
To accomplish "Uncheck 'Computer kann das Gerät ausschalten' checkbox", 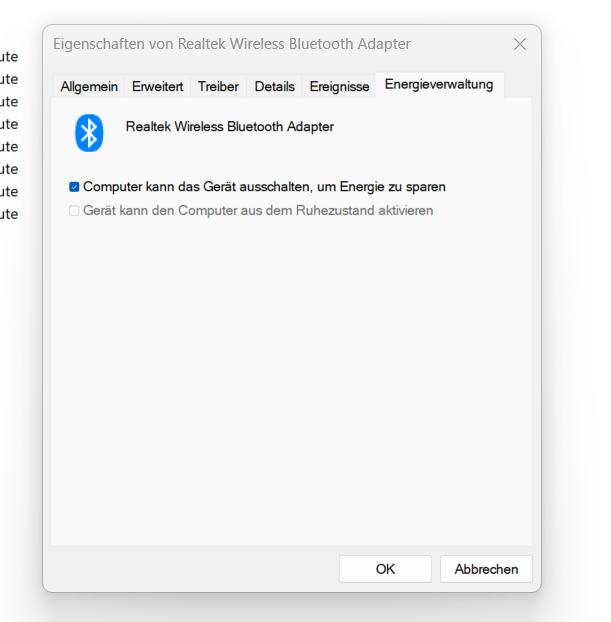I will [74, 187].
